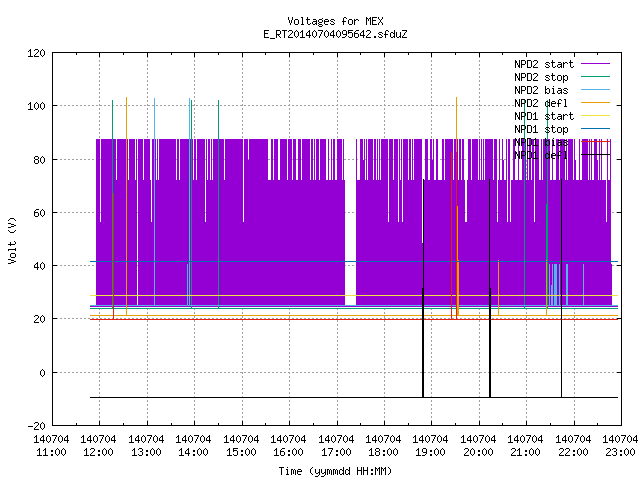Click the white data gap after 17:00
The width and height of the screenshot is (640, 480).
click(350, 222)
